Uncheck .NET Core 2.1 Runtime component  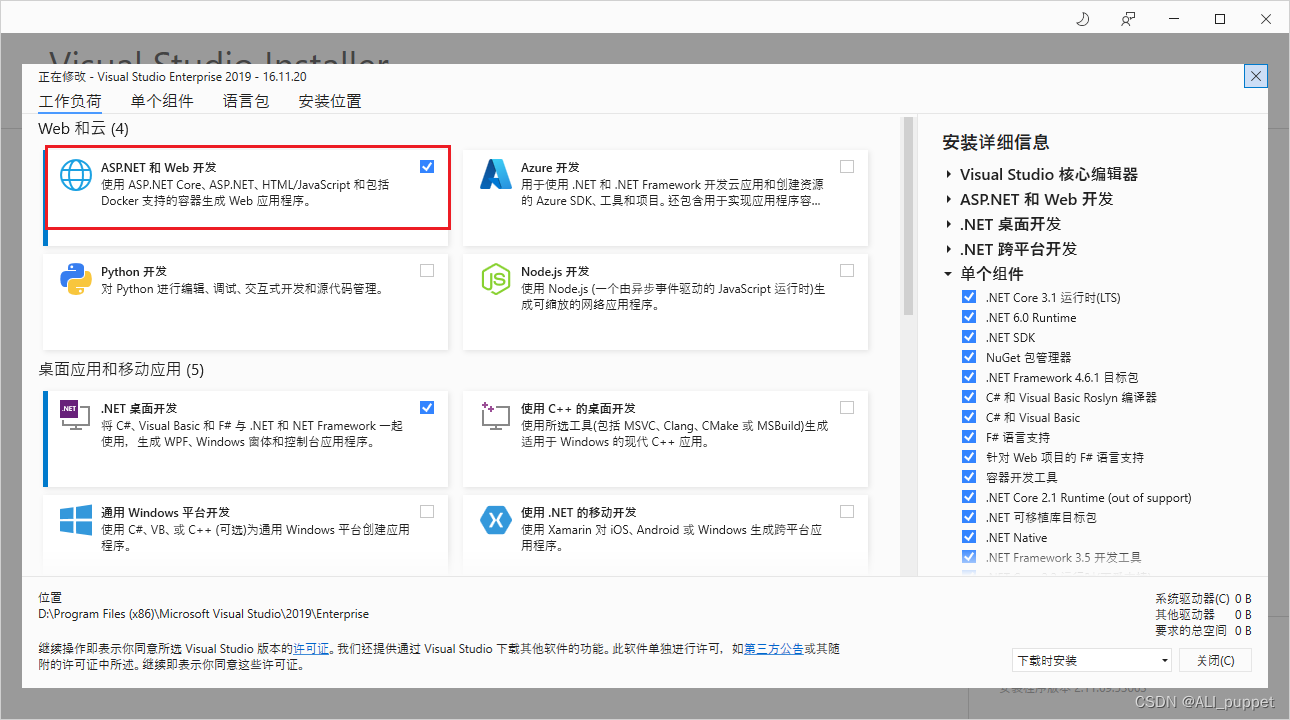coord(968,497)
